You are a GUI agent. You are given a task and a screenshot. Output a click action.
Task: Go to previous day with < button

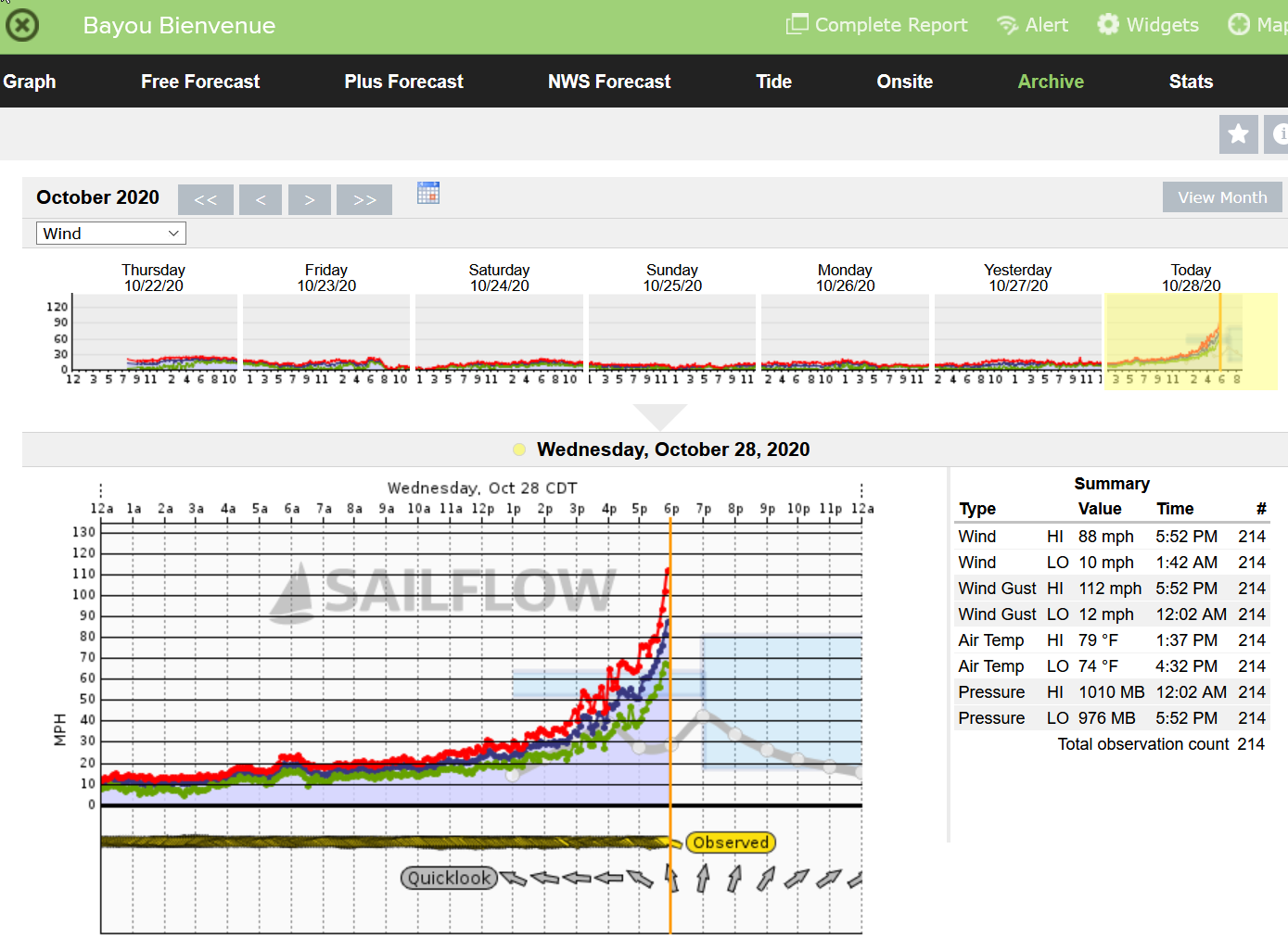[x=261, y=199]
